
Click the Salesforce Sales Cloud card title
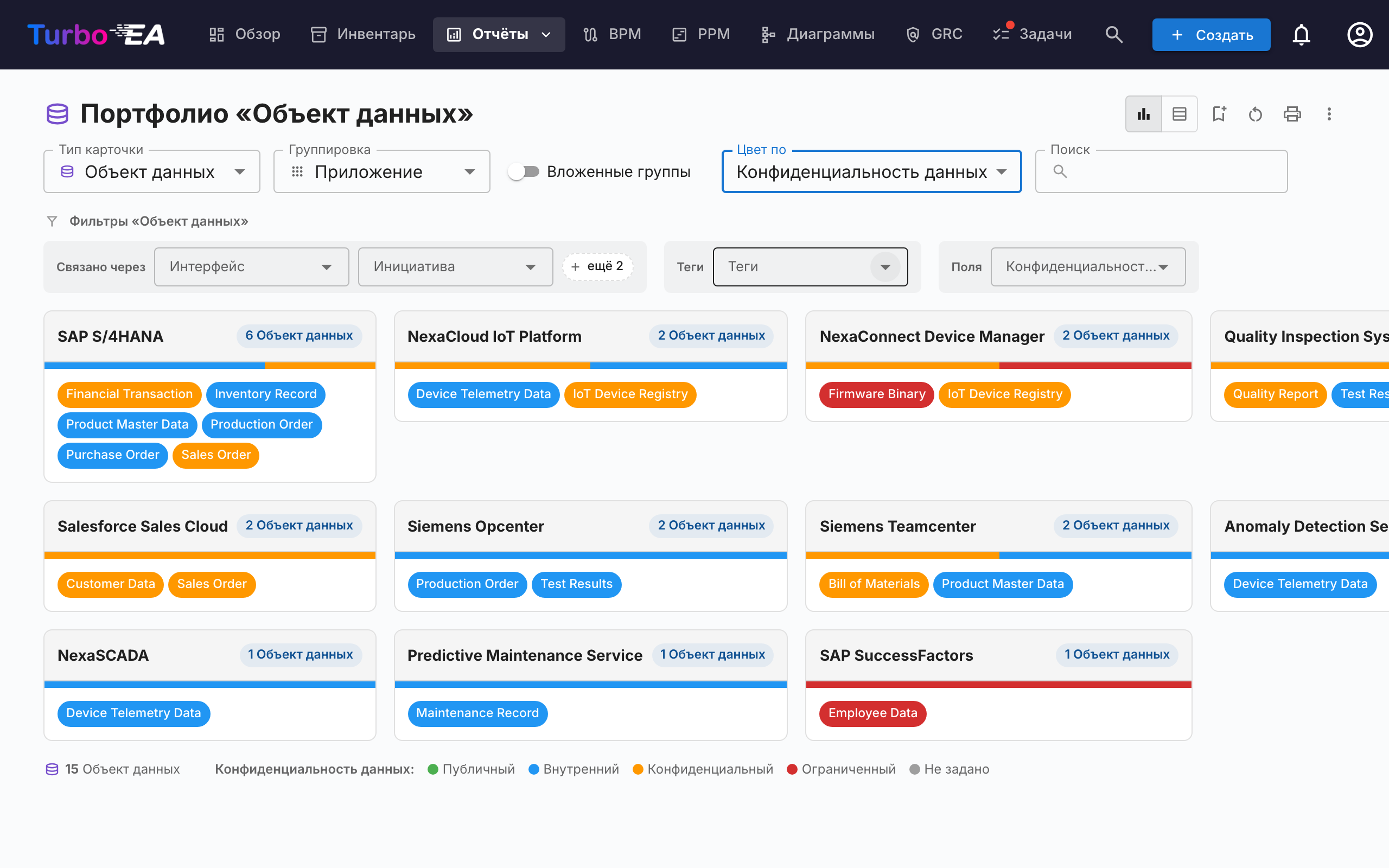[142, 526]
